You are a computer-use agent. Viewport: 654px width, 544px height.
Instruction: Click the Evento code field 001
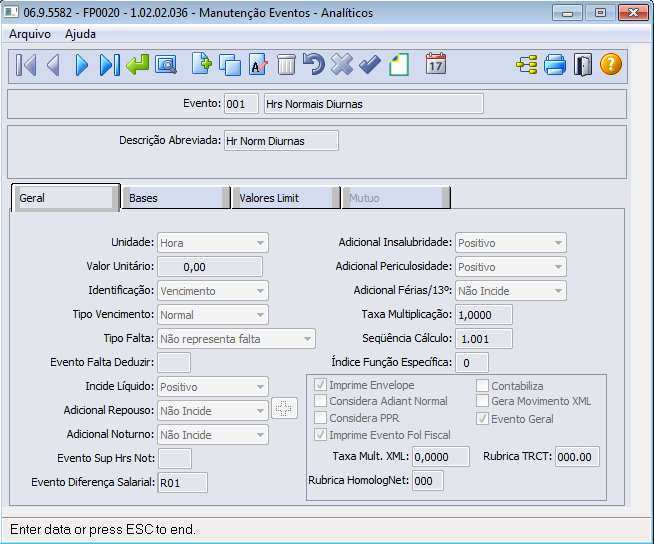(x=241, y=104)
